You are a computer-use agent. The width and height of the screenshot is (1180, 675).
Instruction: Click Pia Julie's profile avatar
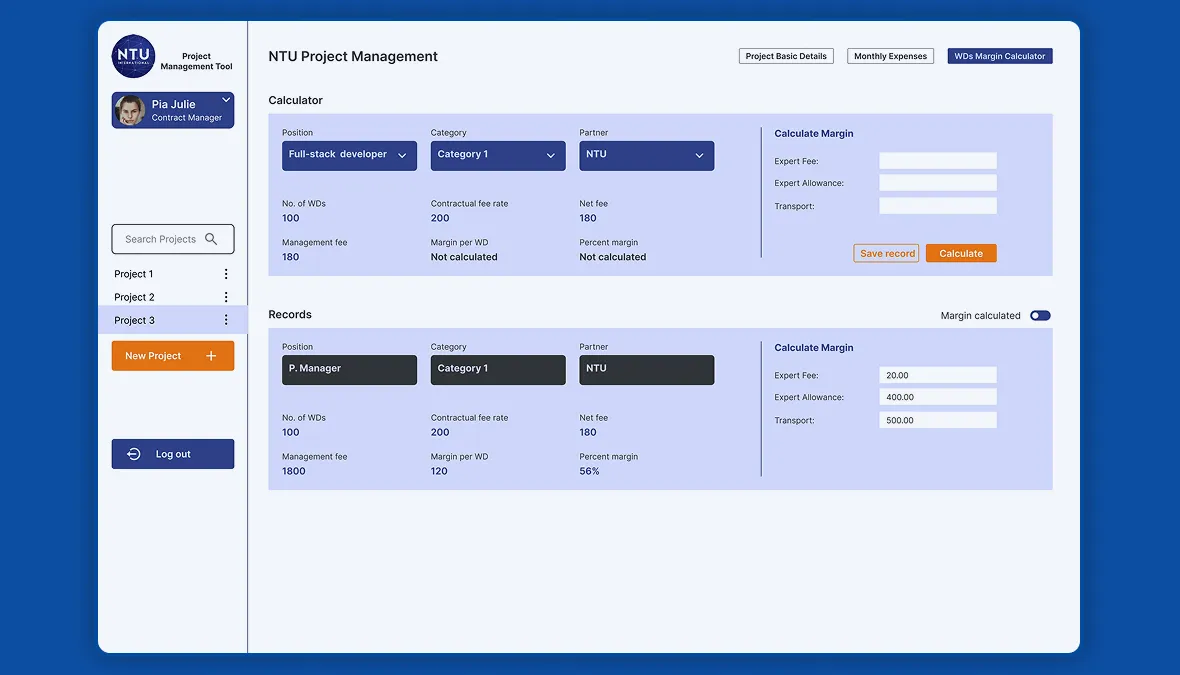[x=130, y=111]
